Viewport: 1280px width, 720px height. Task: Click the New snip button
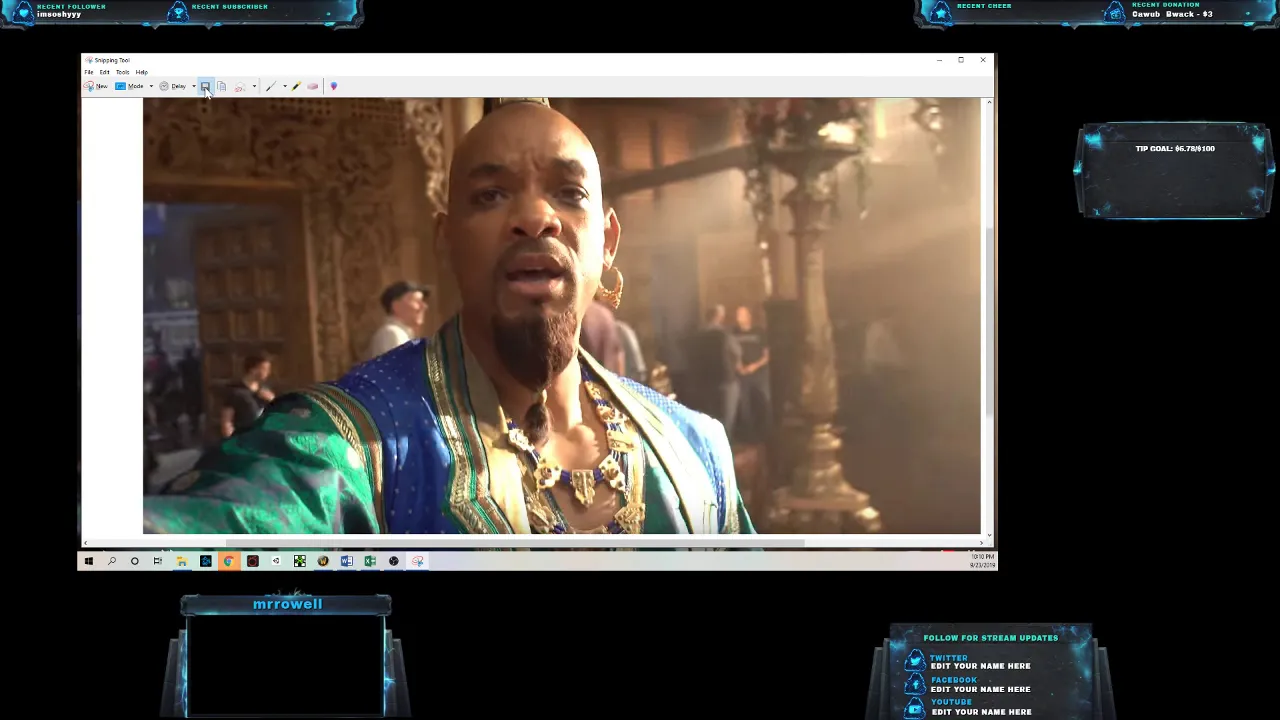(x=96, y=86)
